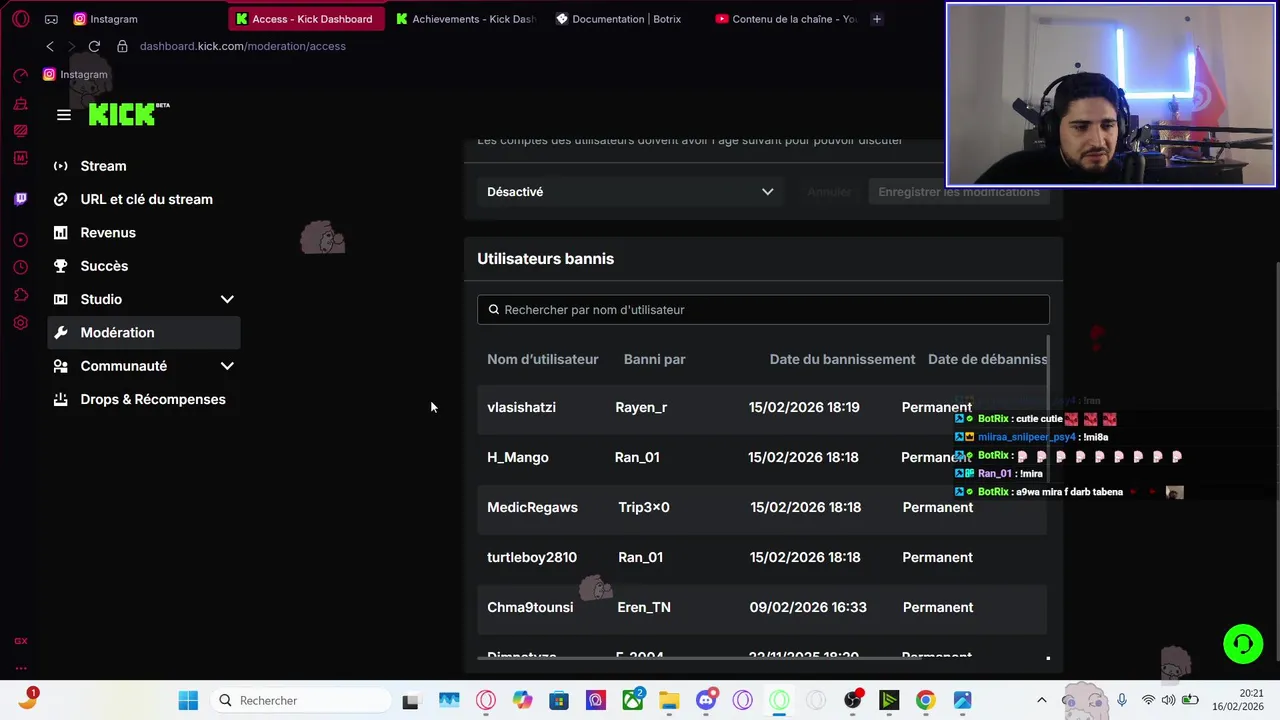Open Xbox app from the taskbar
This screenshot has height=720, width=1280.
tap(632, 700)
